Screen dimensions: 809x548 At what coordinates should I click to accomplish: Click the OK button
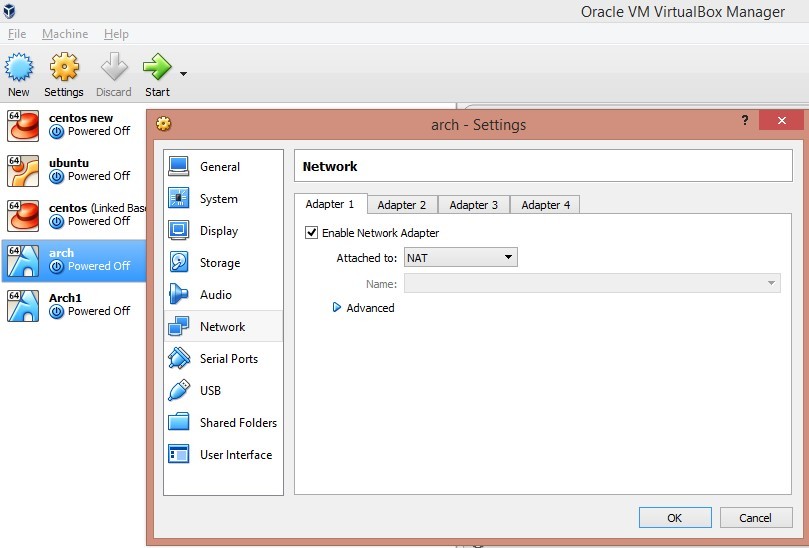[675, 518]
